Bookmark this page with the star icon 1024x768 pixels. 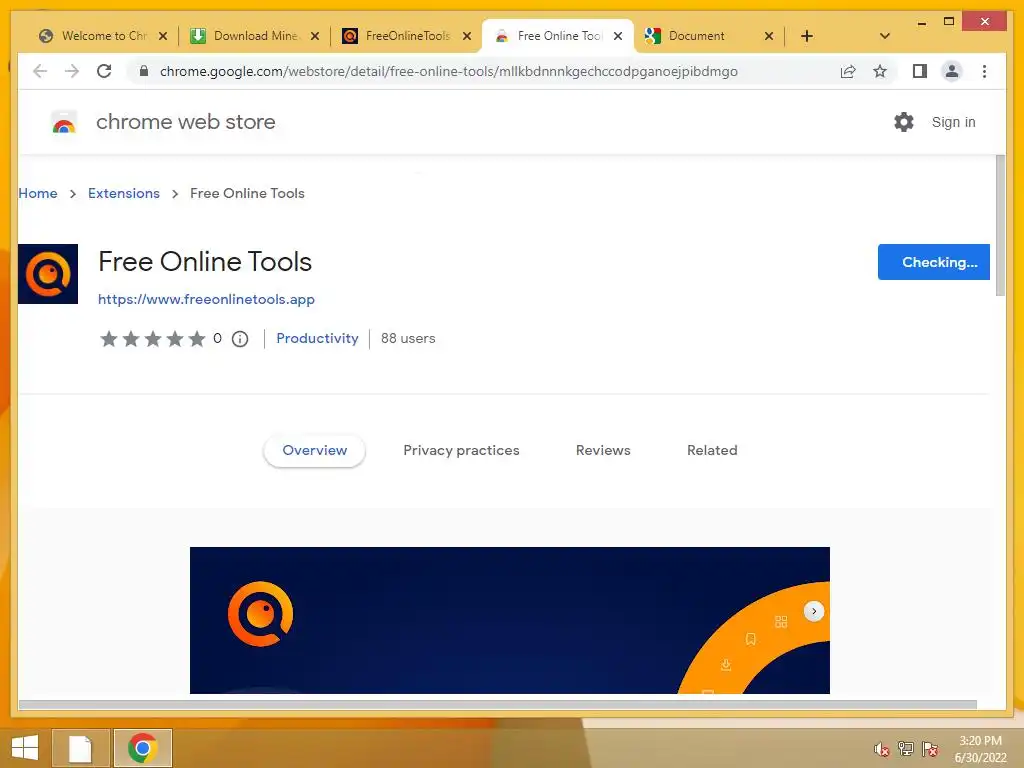click(880, 71)
